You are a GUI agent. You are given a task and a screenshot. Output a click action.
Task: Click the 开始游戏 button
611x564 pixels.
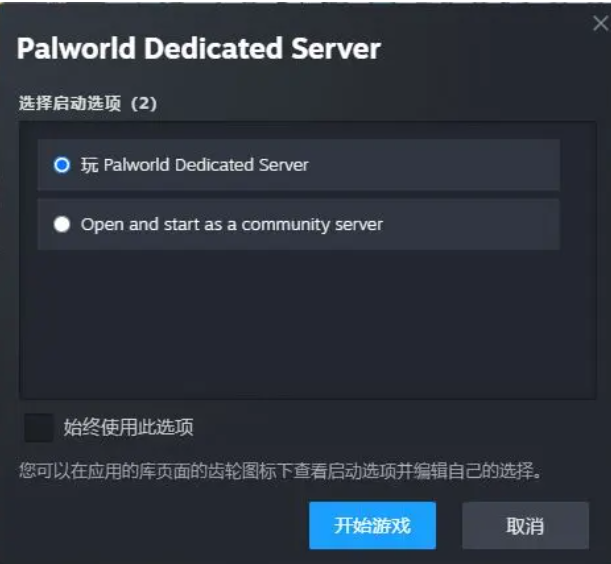point(372,525)
